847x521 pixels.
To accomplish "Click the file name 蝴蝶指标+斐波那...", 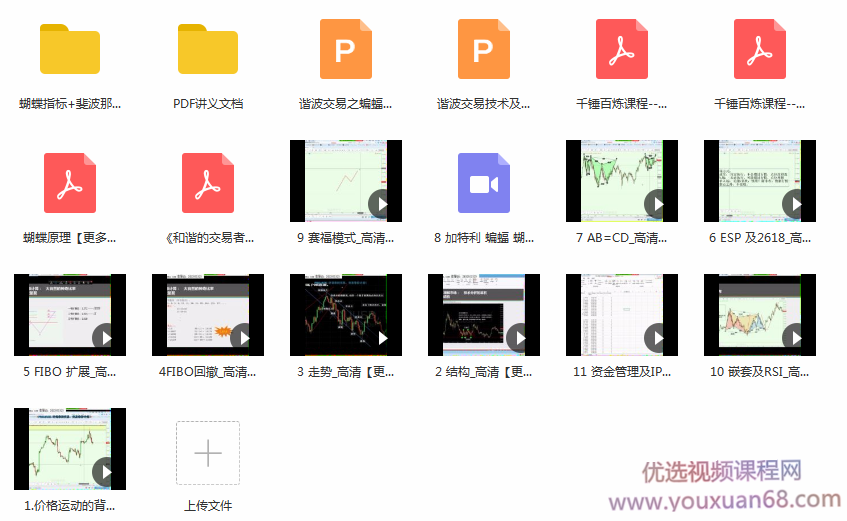I will tap(70, 104).
